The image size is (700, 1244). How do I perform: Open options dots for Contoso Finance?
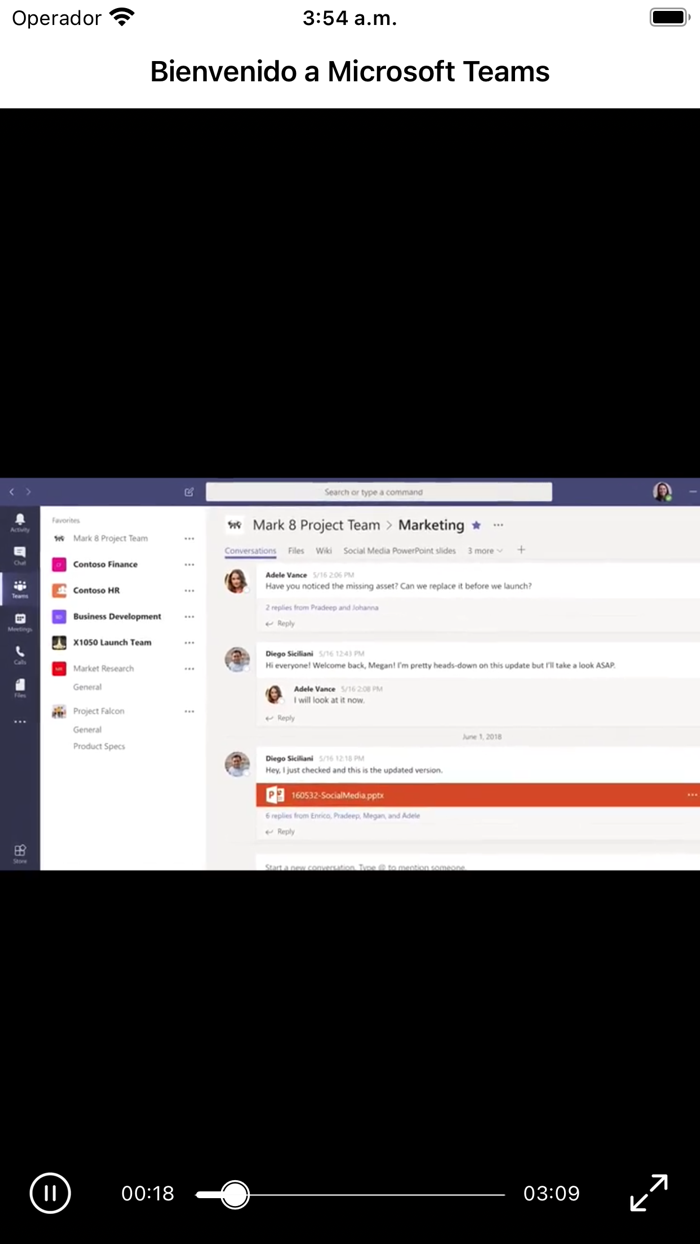pos(189,564)
